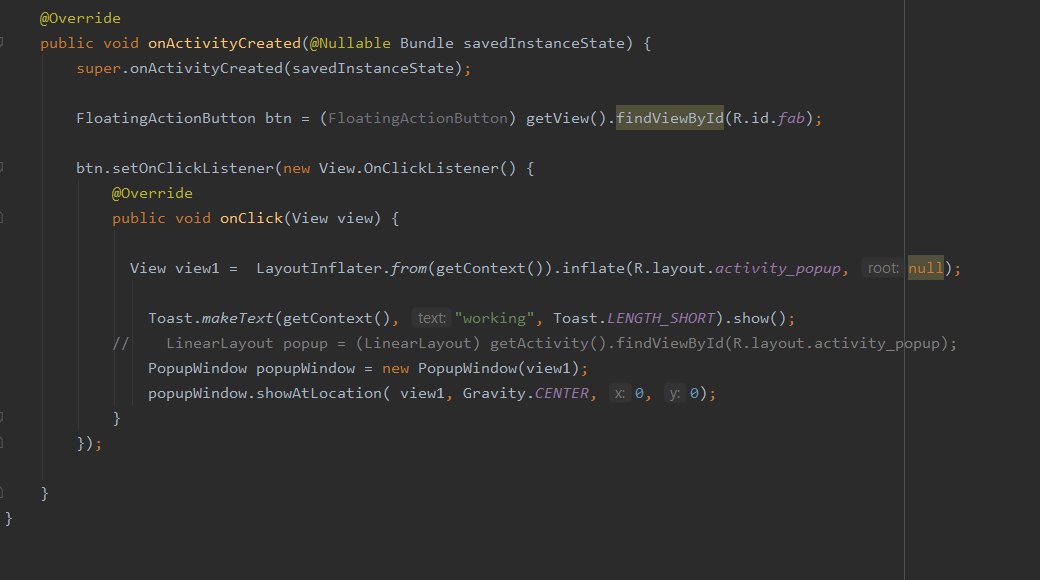This screenshot has height=580, width=1040.
Task: Click the show() call on the Toast line
Action: (x=759, y=319)
